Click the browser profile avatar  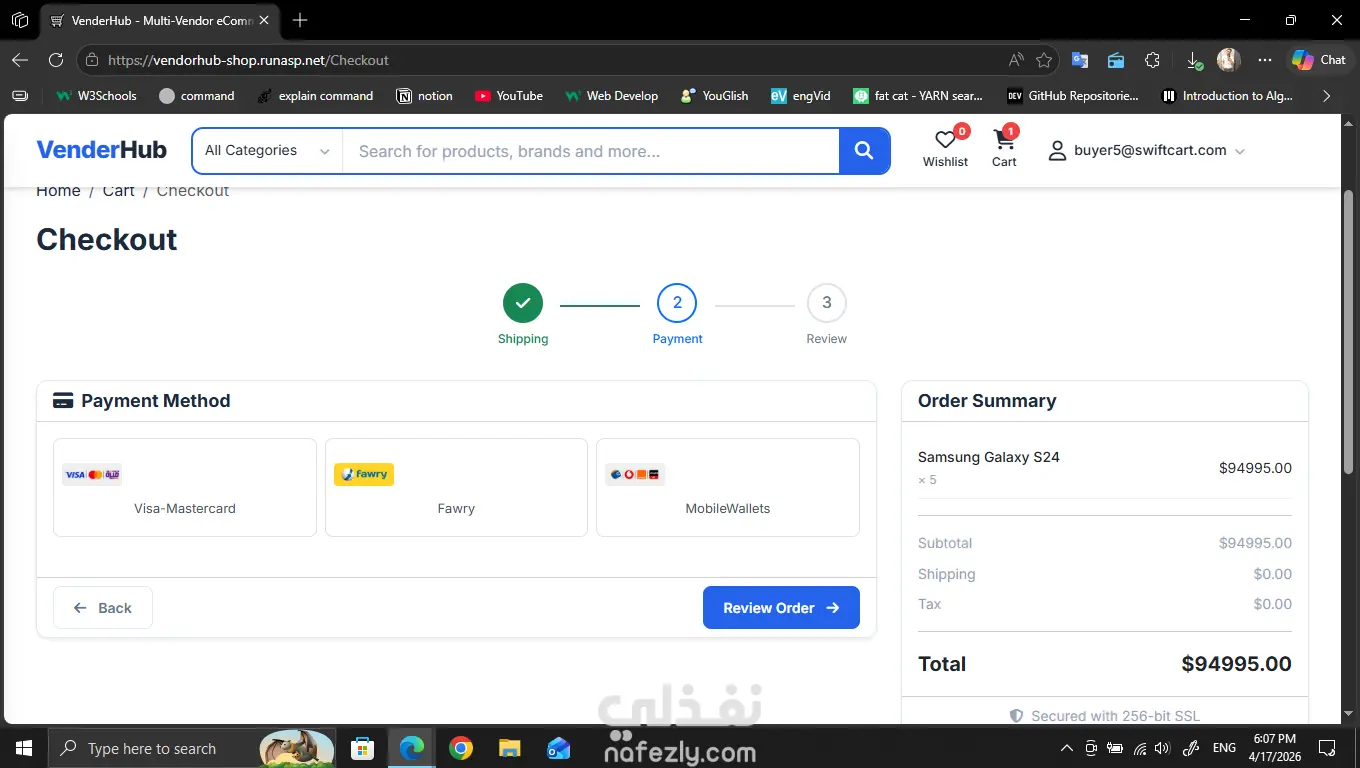pyautogui.click(x=1229, y=60)
